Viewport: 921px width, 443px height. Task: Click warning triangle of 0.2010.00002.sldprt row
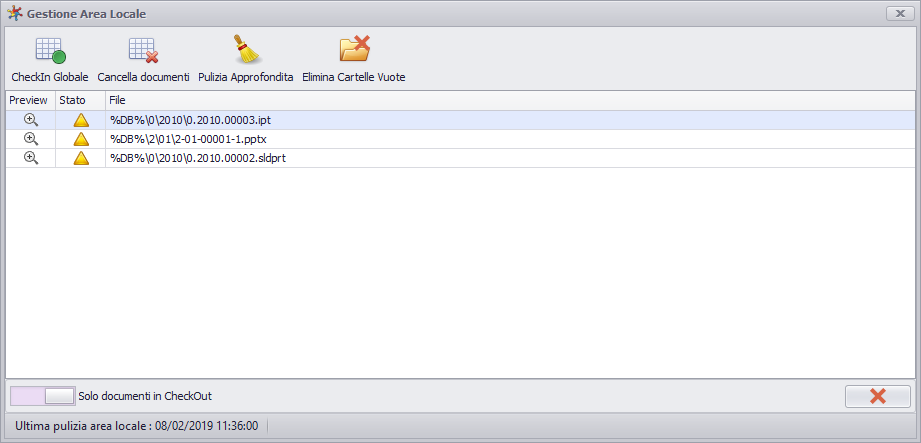tap(81, 158)
